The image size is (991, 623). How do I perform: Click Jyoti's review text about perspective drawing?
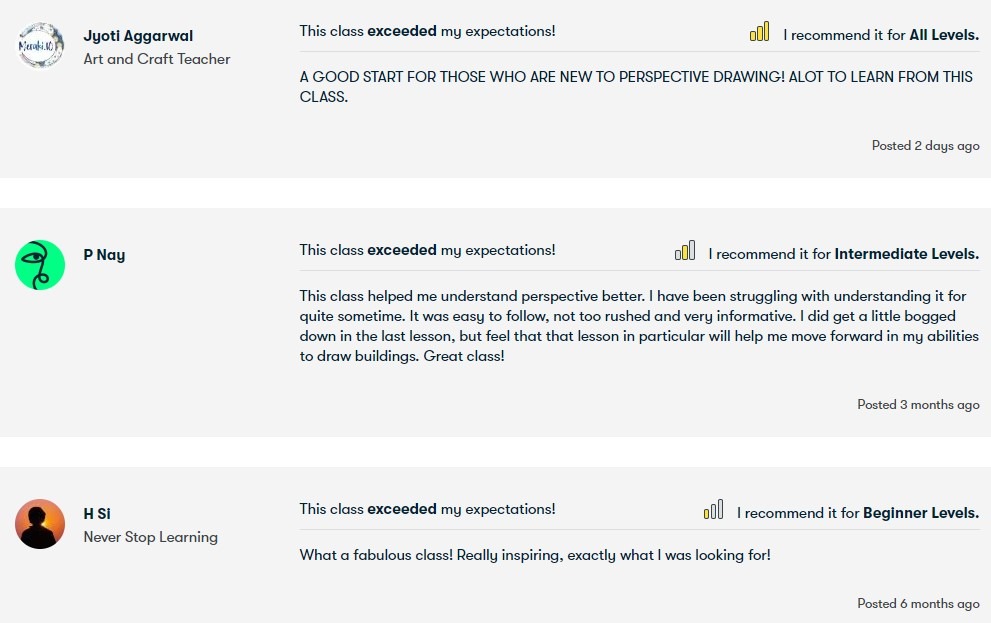click(x=636, y=87)
